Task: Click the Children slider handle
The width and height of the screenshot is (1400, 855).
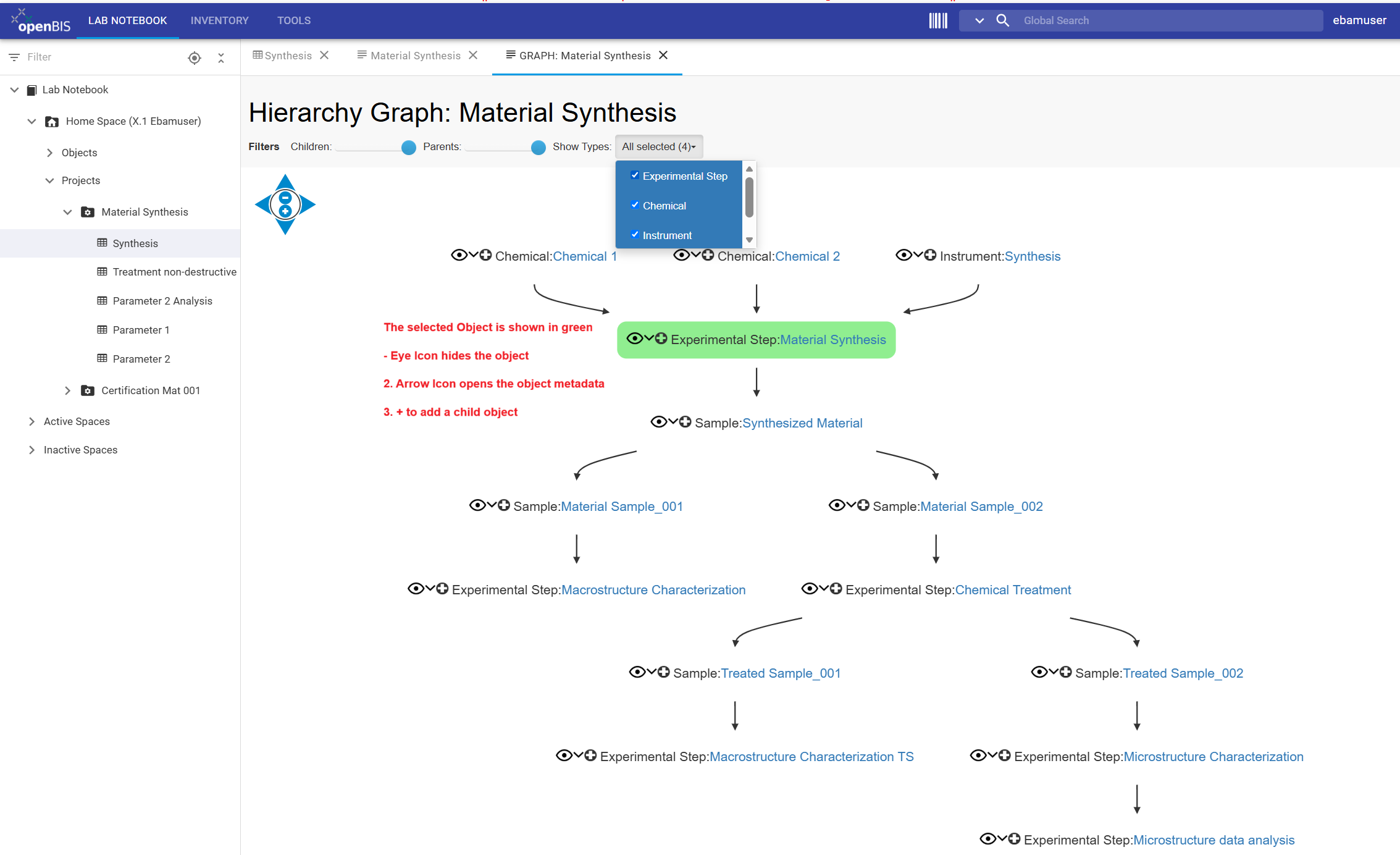Action: tap(408, 147)
